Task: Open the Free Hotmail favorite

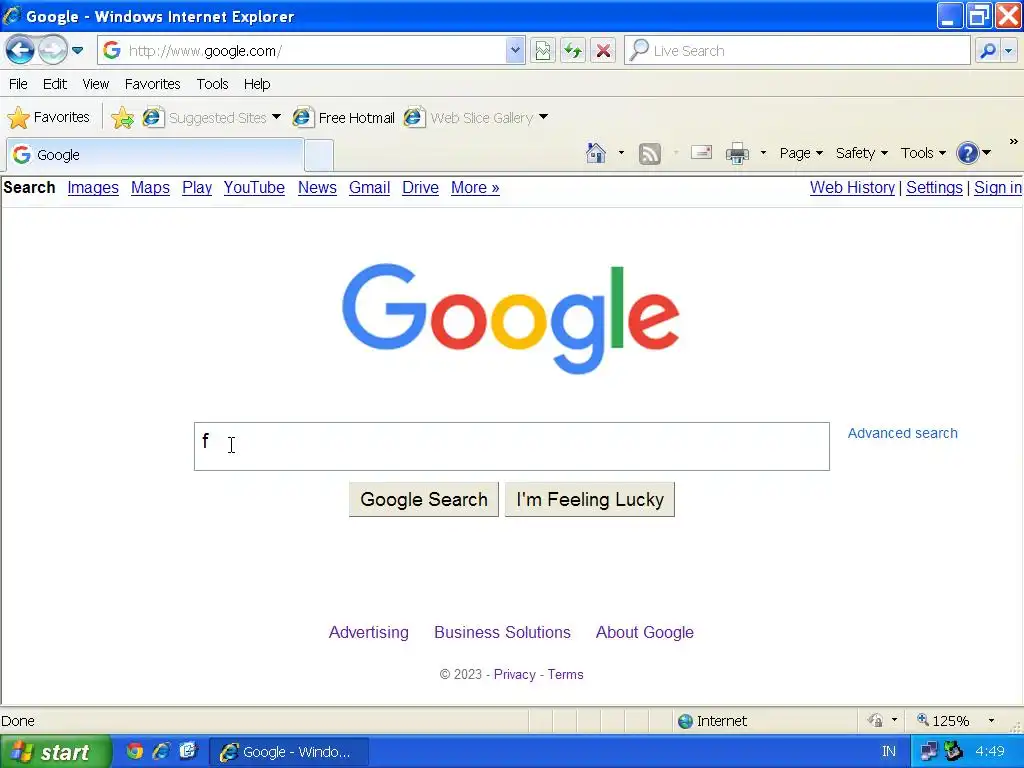Action: (x=344, y=118)
